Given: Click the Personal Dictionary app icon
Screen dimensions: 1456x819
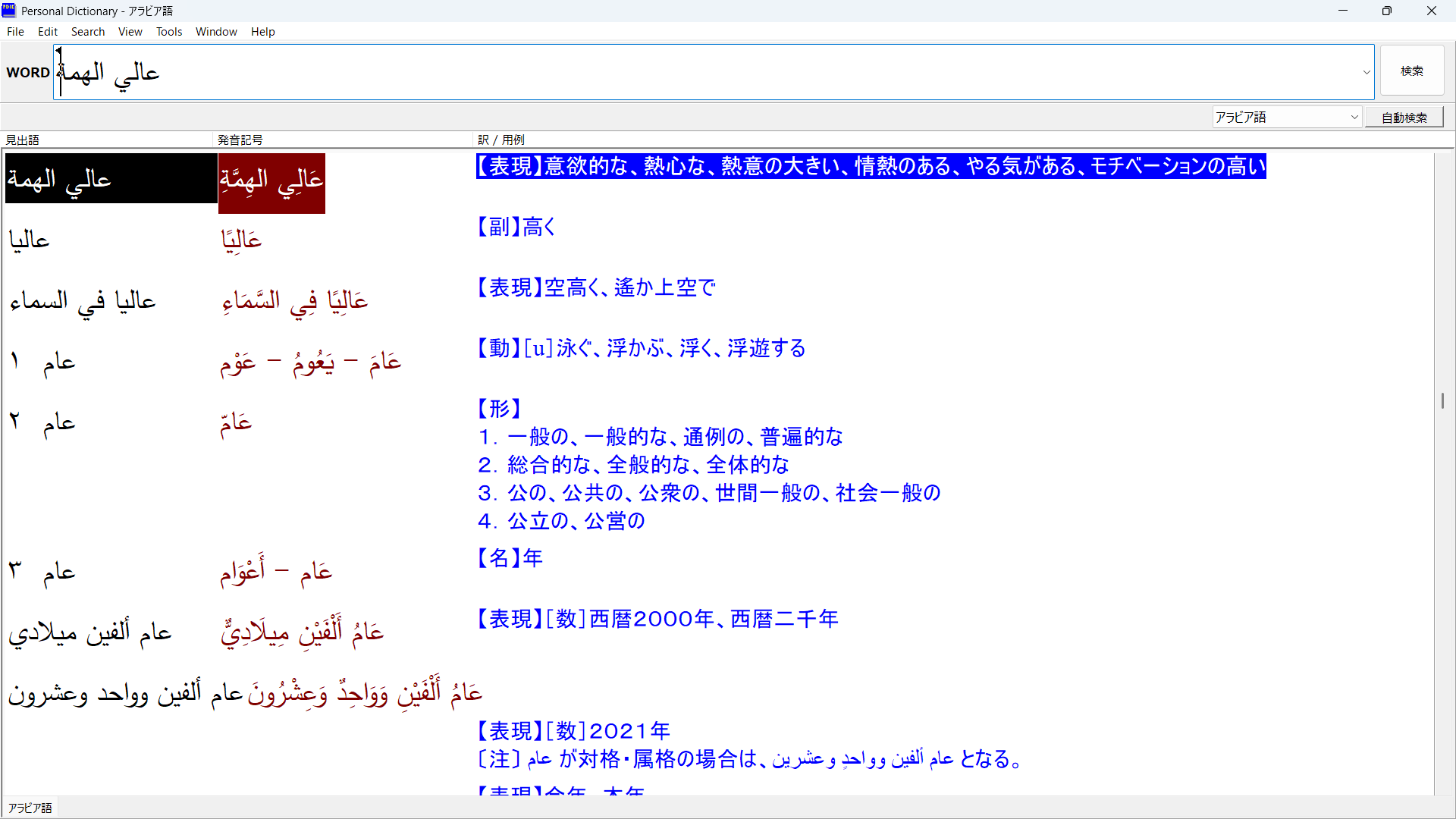Looking at the screenshot, I should click(x=9, y=11).
